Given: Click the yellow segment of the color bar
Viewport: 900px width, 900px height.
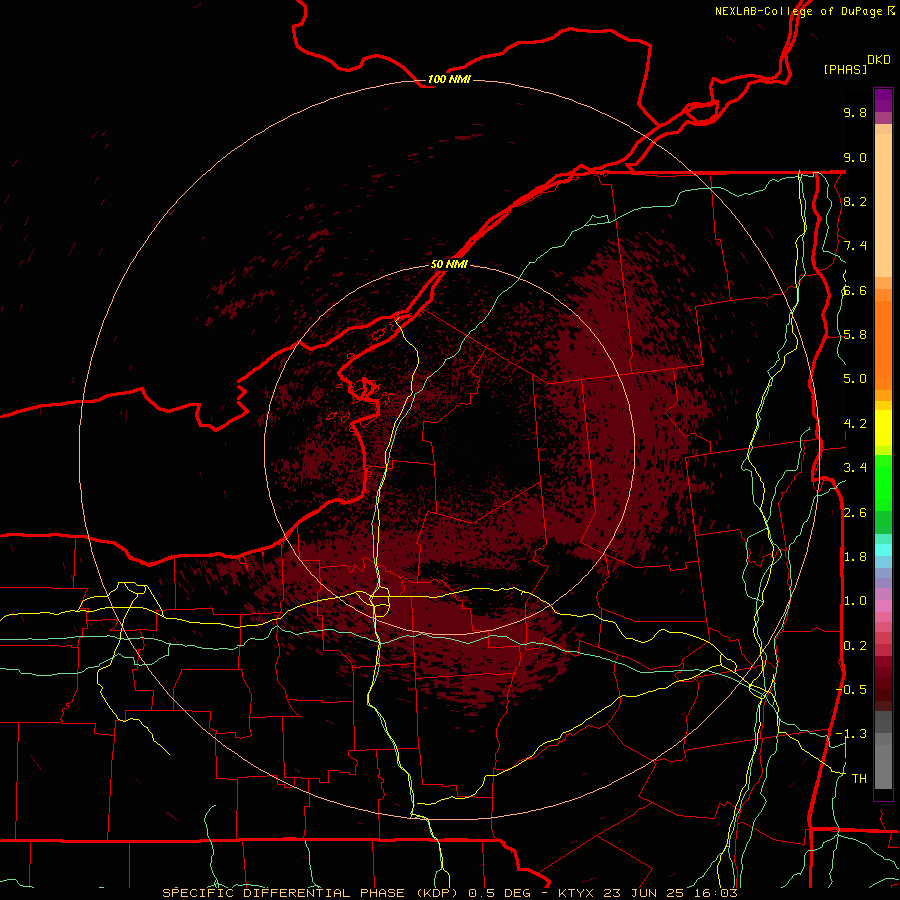Looking at the screenshot, I should pyautogui.click(x=883, y=428).
